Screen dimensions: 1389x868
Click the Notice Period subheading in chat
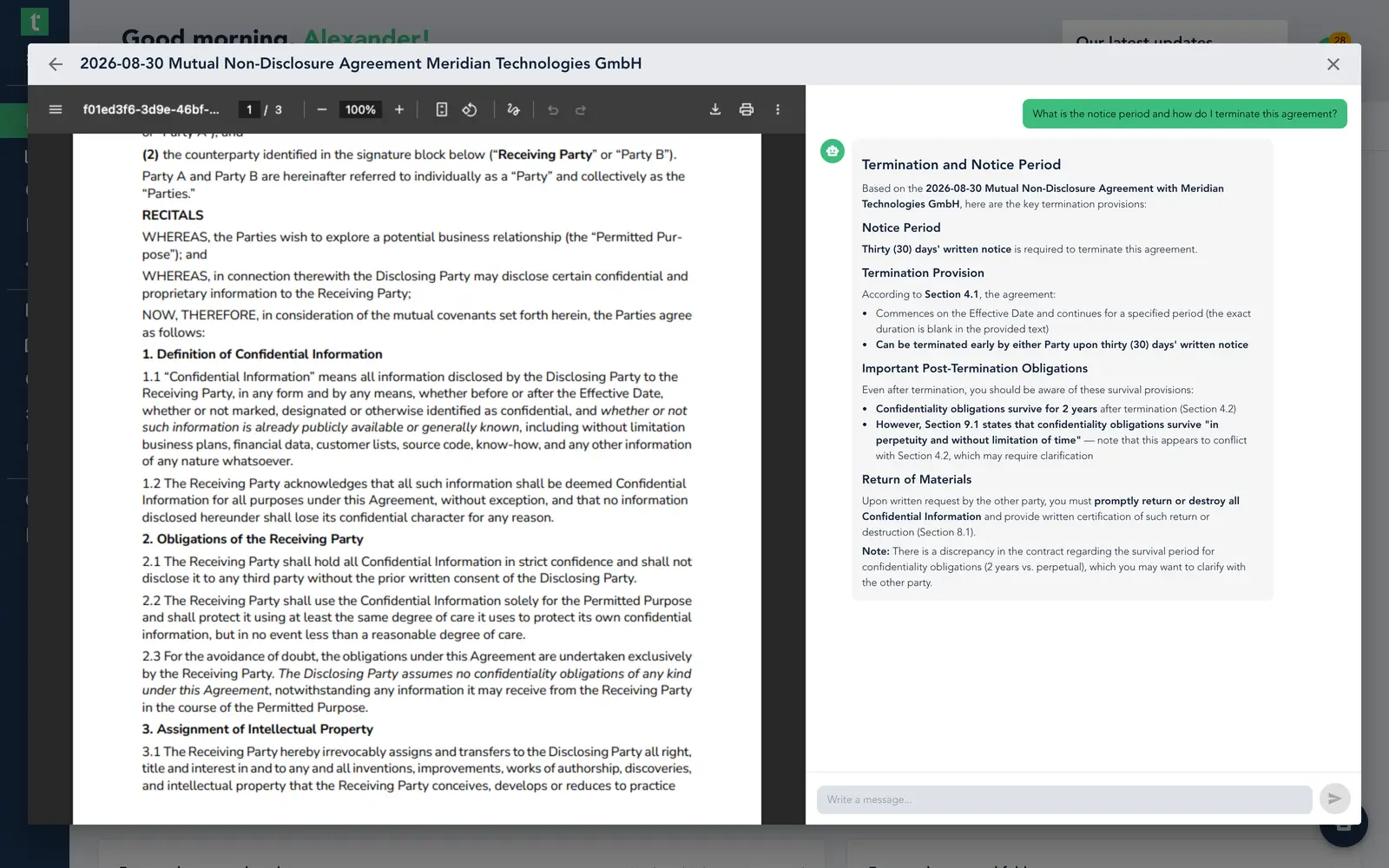(x=901, y=227)
